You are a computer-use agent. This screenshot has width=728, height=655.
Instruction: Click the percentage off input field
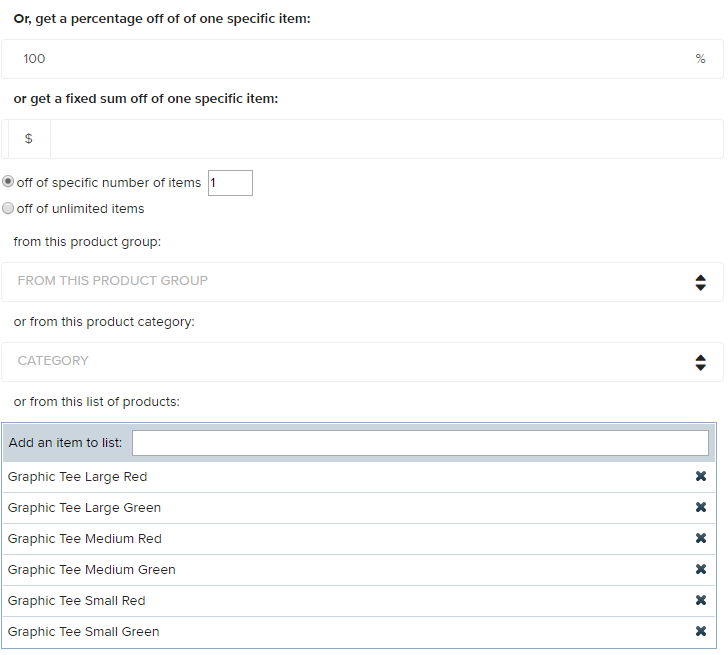(x=362, y=59)
